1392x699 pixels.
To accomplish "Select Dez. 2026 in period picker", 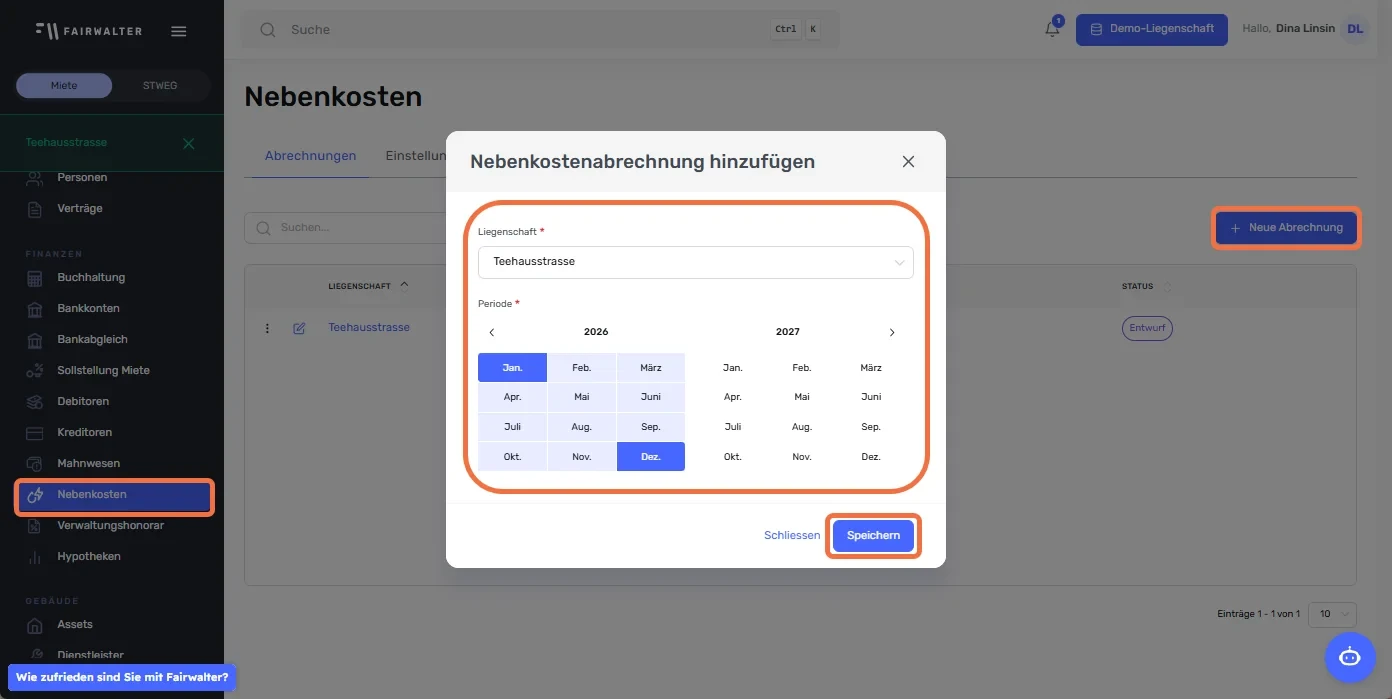I will pyautogui.click(x=651, y=457).
